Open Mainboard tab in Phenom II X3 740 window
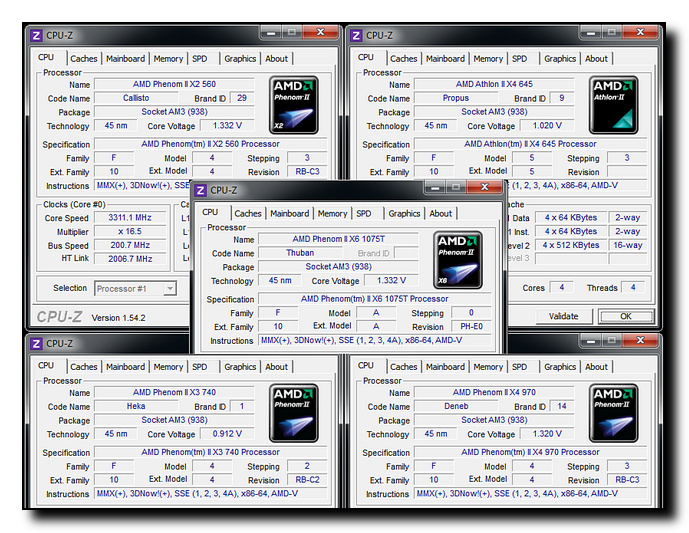Viewport: 689px width, 533px height. (125, 367)
